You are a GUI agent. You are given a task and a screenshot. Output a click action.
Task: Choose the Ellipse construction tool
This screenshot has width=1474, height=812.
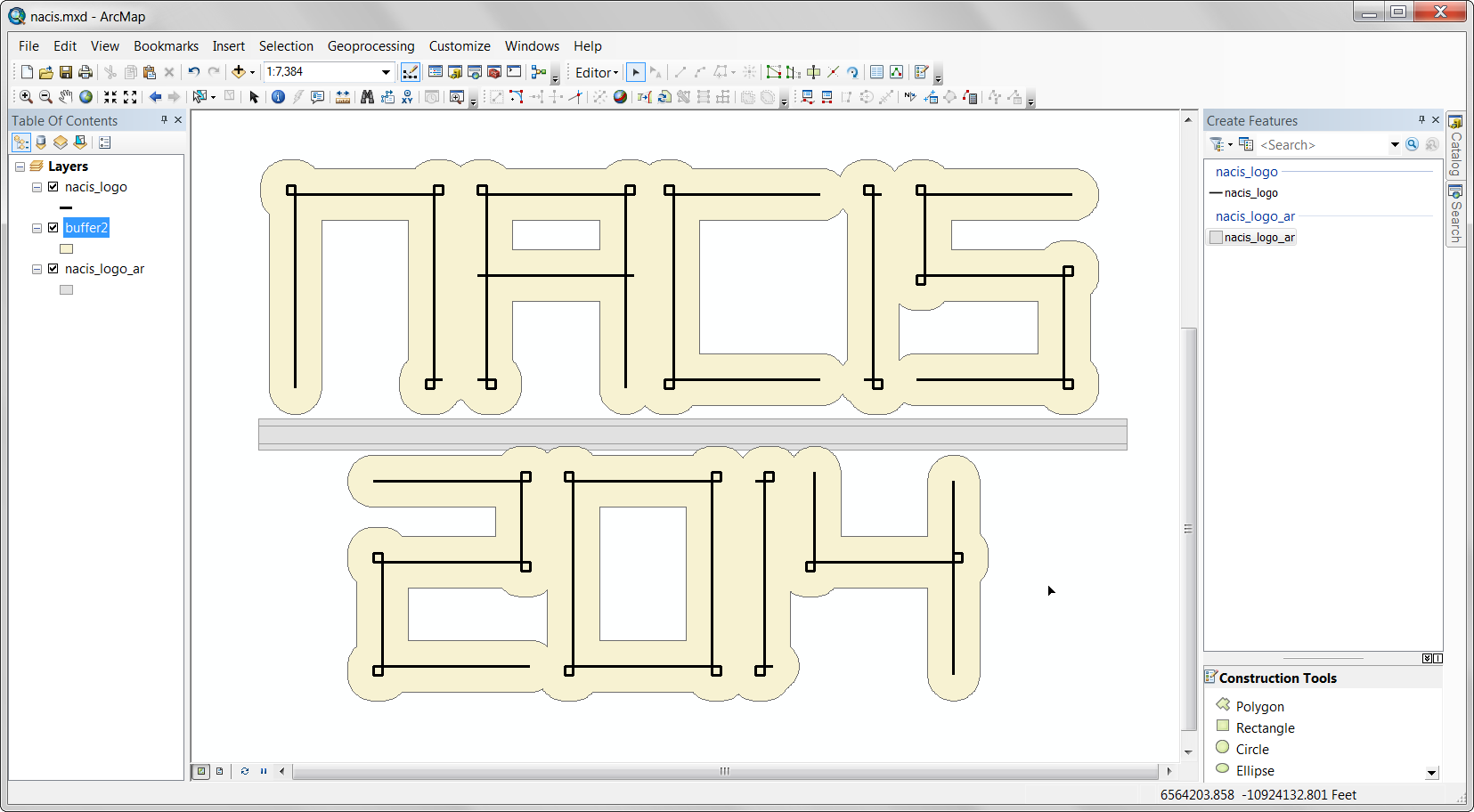click(x=1245, y=770)
